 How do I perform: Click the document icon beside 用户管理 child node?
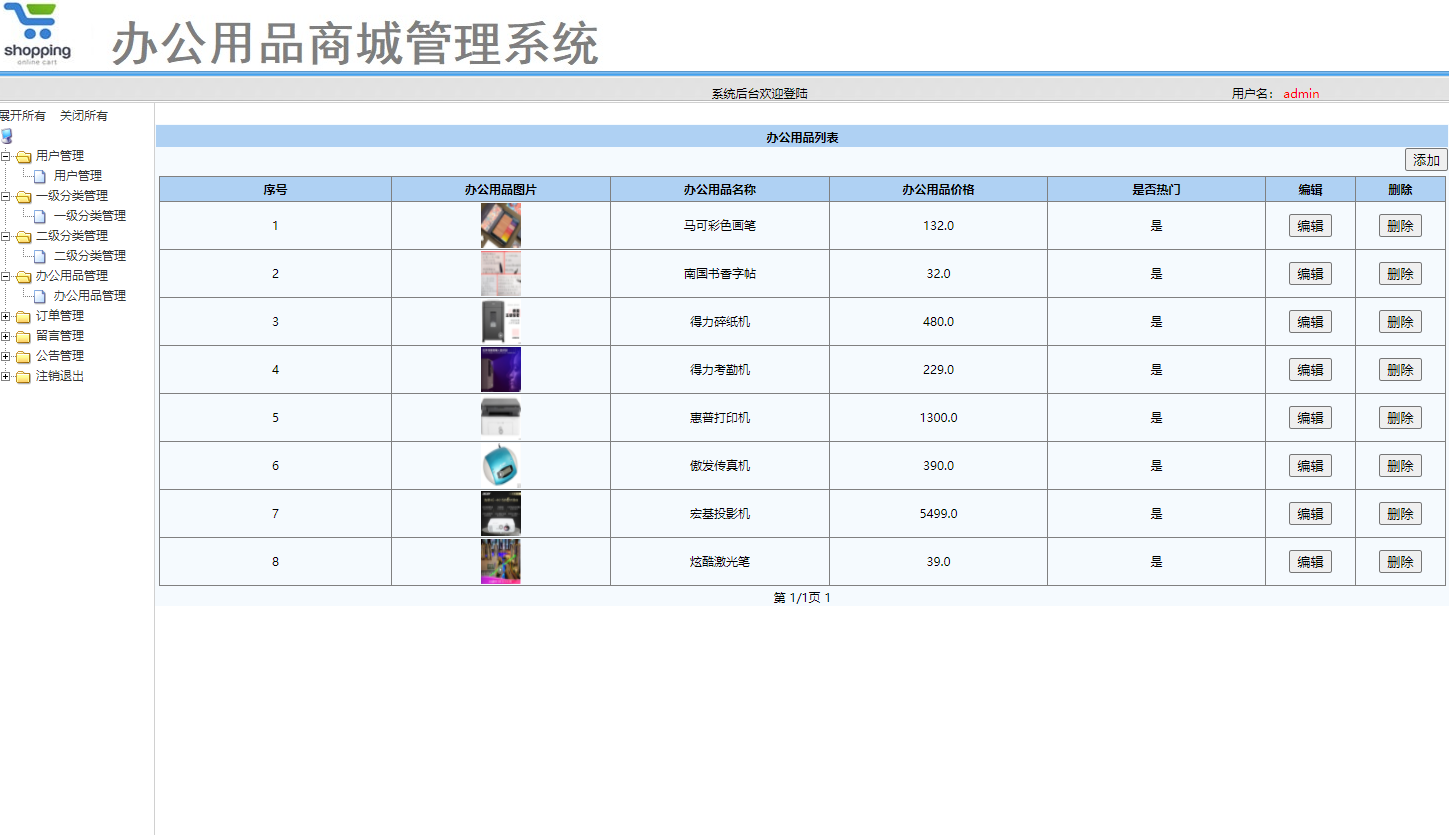37,175
